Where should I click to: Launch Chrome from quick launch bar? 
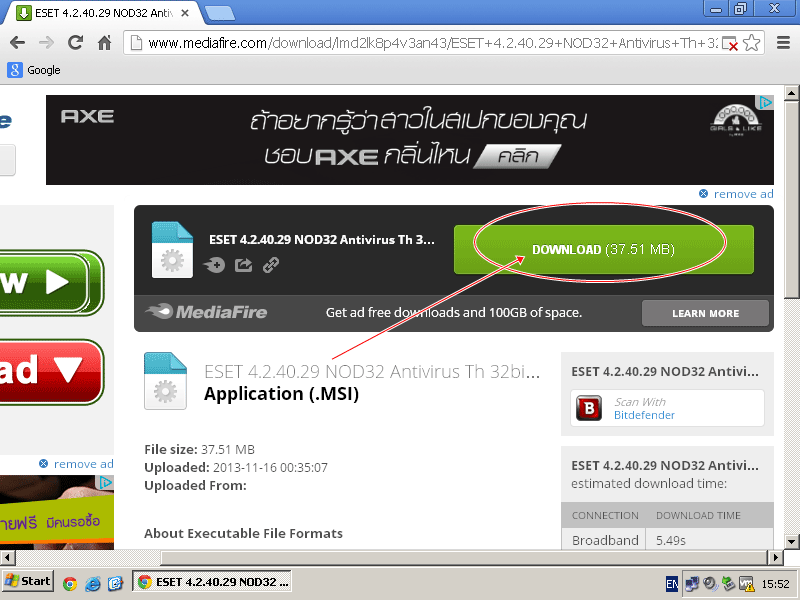tap(70, 583)
